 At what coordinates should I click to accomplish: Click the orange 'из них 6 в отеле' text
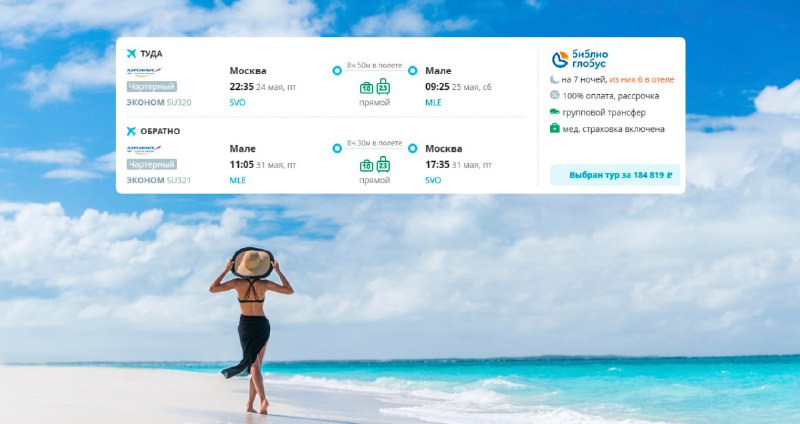tap(641, 80)
